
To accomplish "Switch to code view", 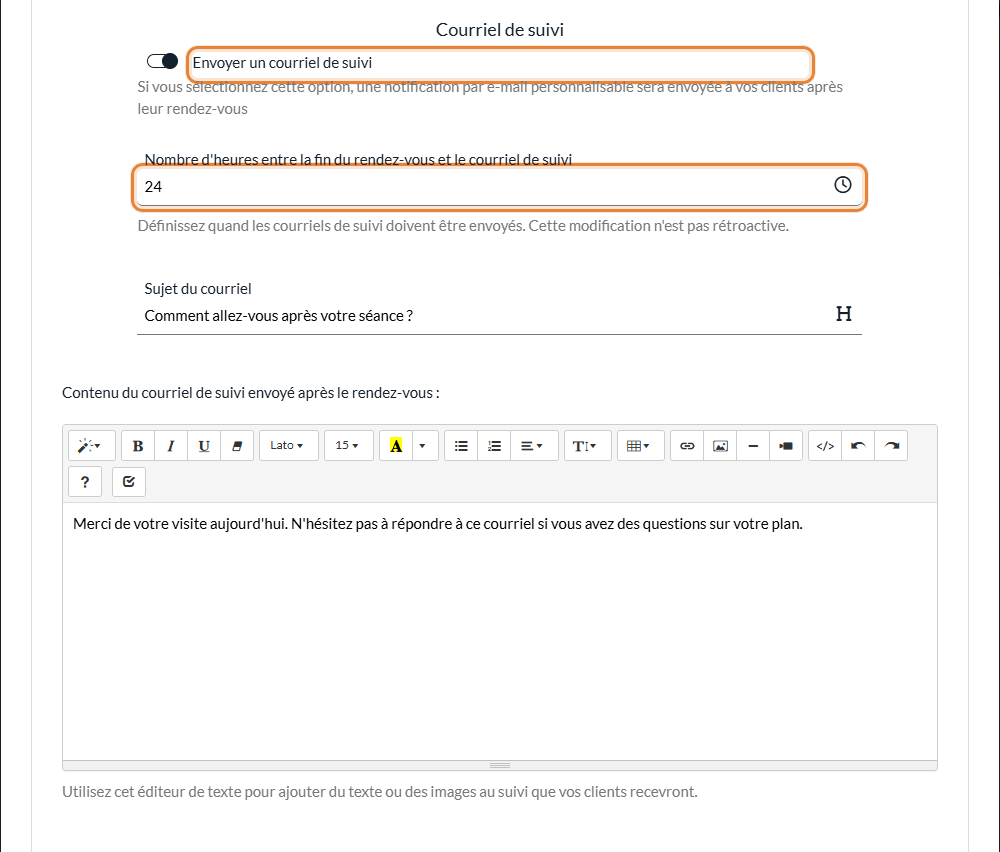I will (825, 446).
